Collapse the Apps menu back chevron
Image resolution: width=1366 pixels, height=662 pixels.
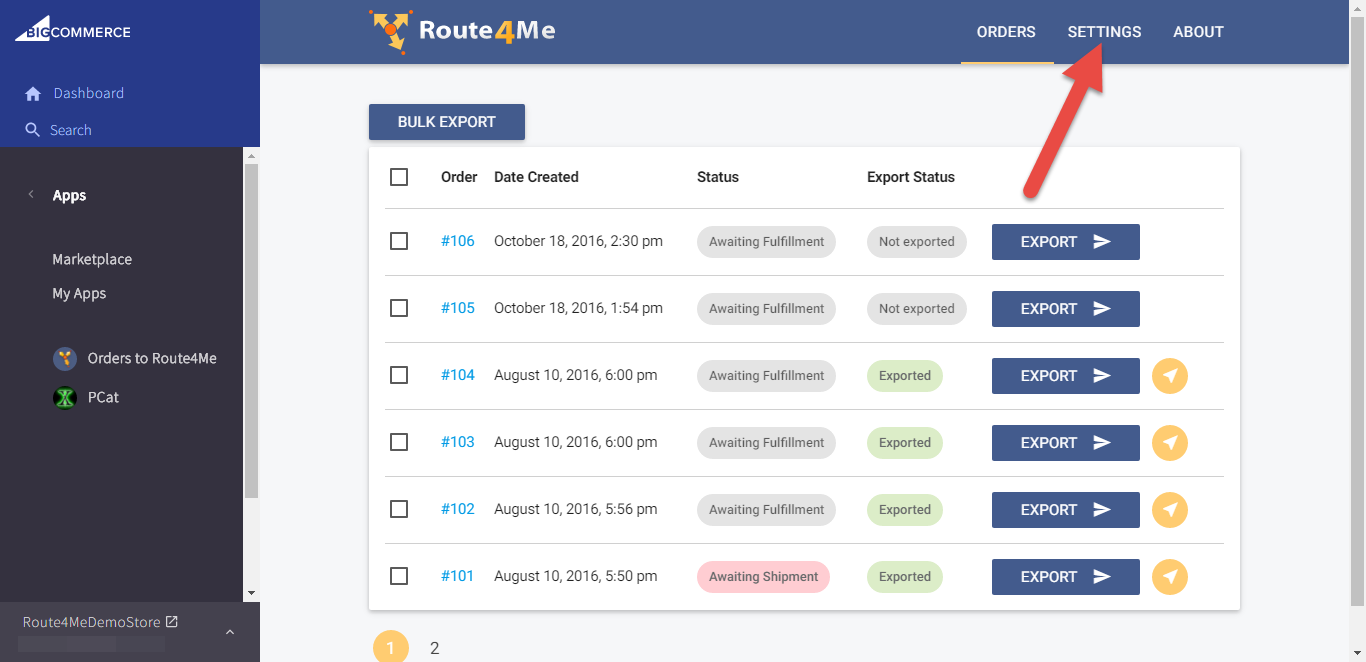31,195
